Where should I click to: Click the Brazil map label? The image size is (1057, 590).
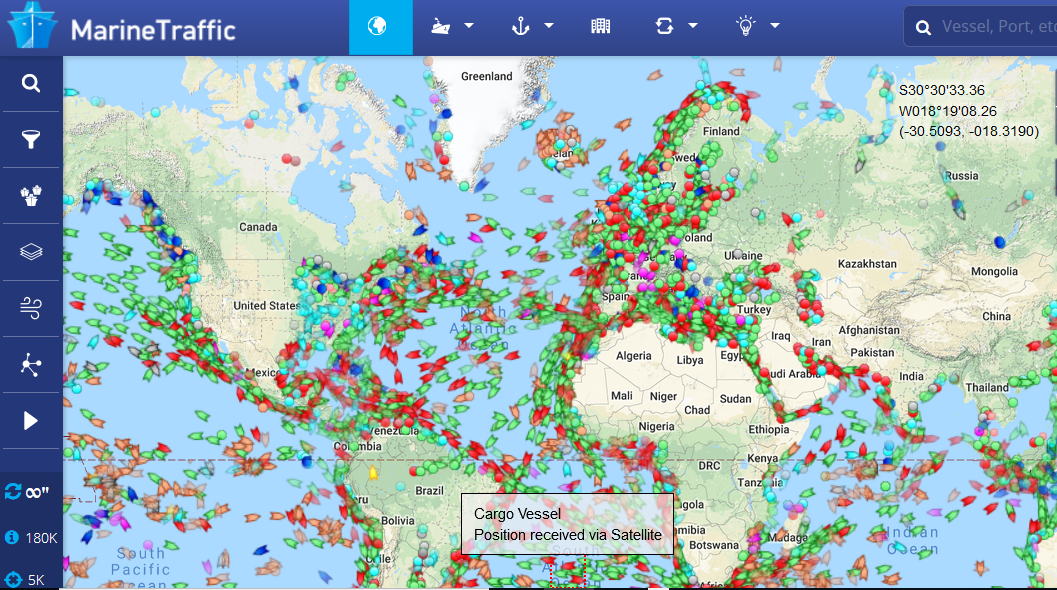click(429, 490)
